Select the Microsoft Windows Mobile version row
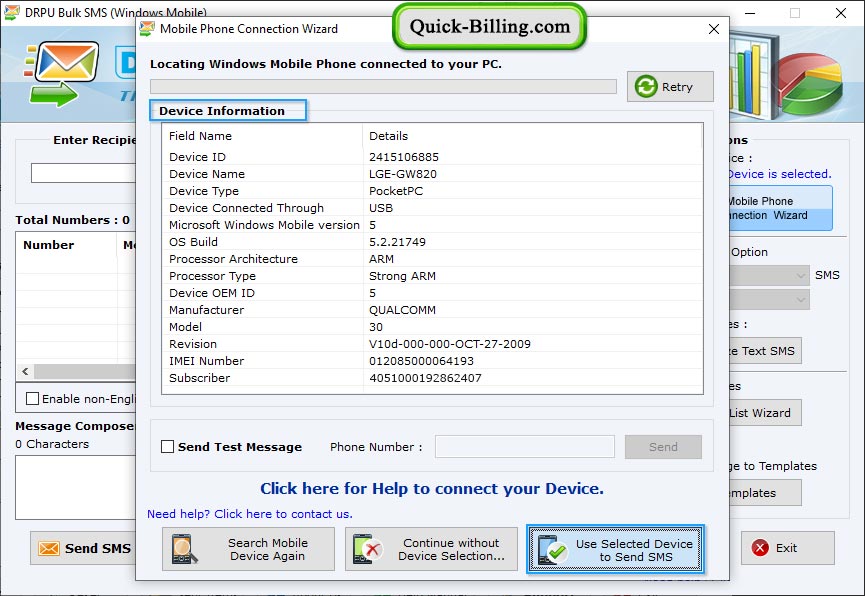 click(x=432, y=225)
